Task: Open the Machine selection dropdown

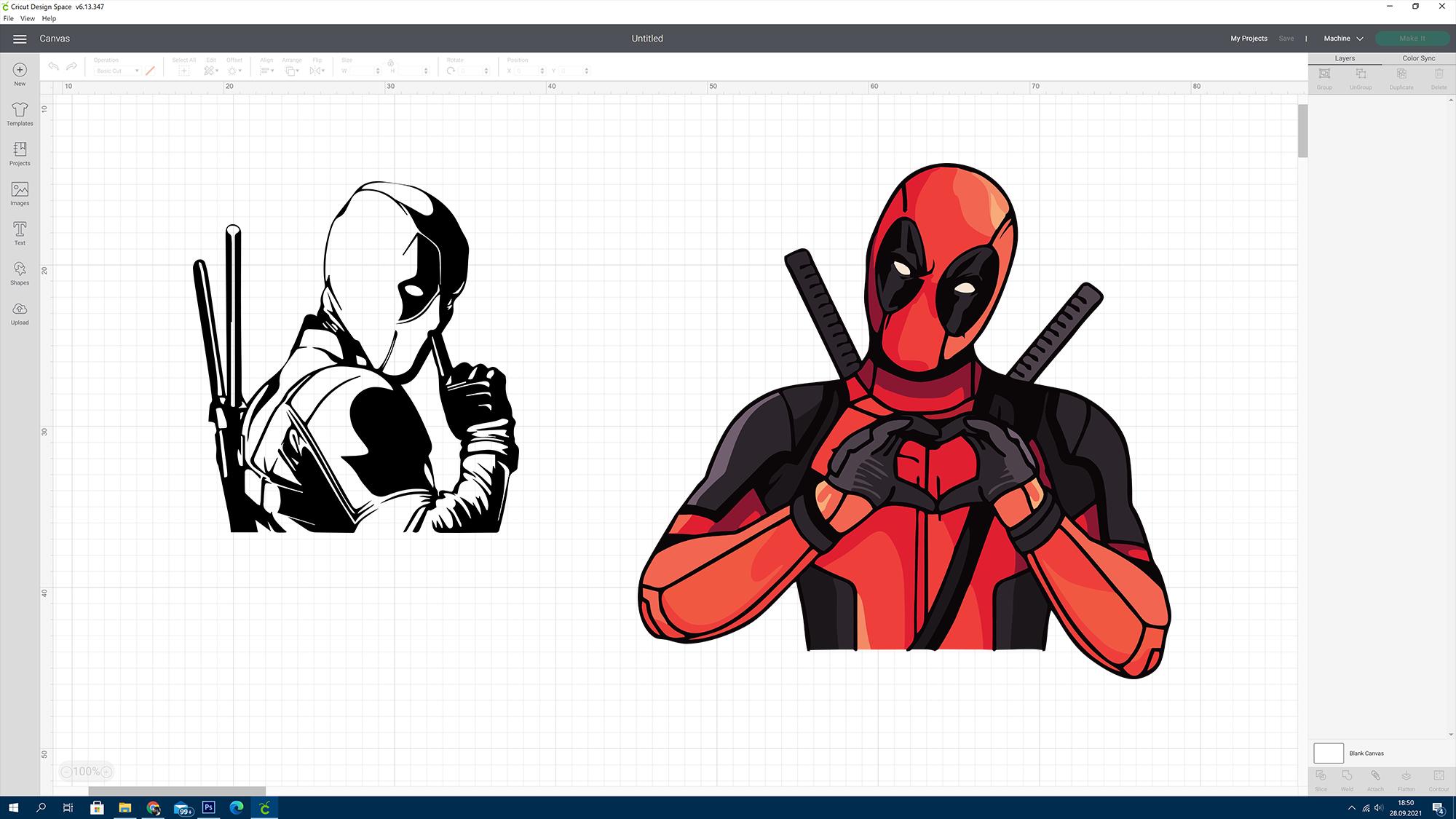Action: point(1343,38)
